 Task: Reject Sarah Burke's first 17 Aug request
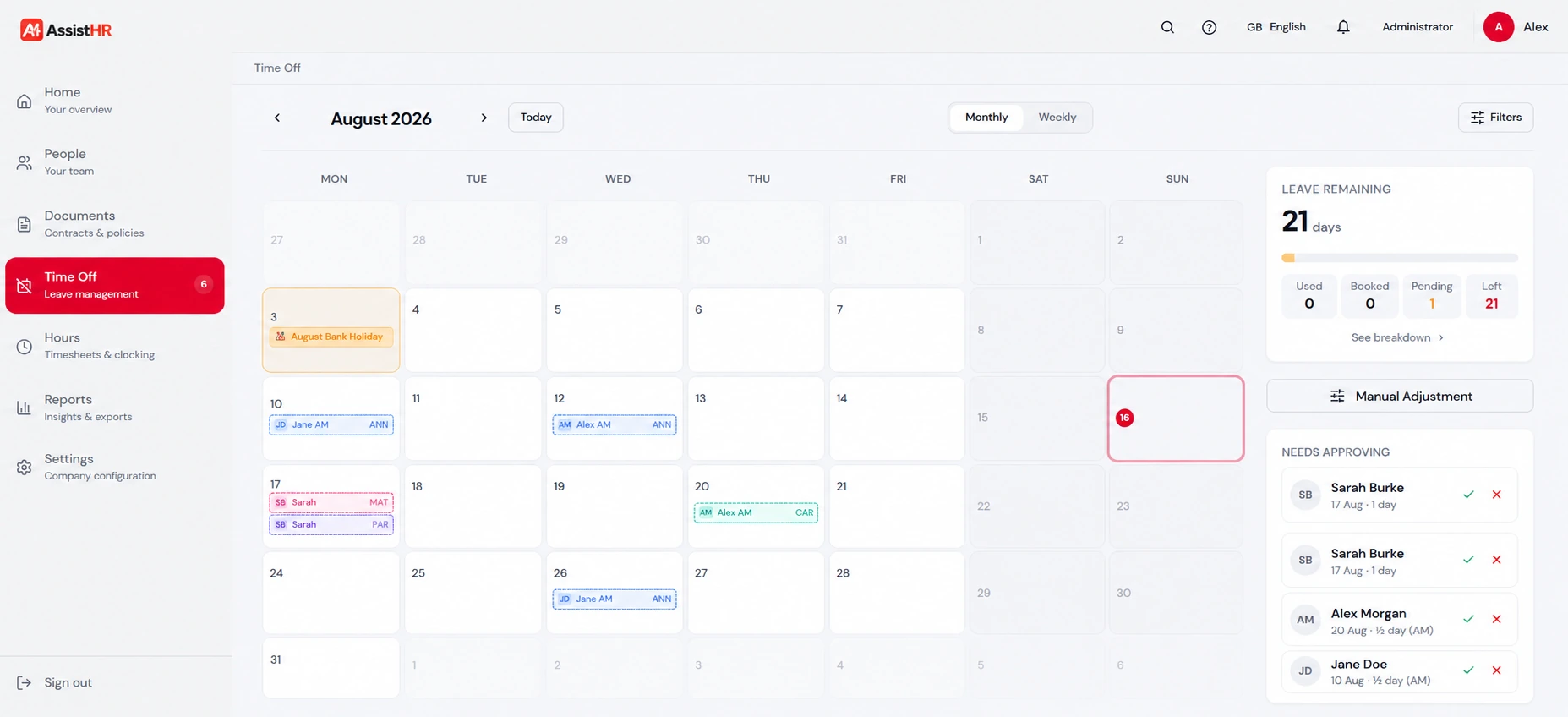pos(1496,495)
